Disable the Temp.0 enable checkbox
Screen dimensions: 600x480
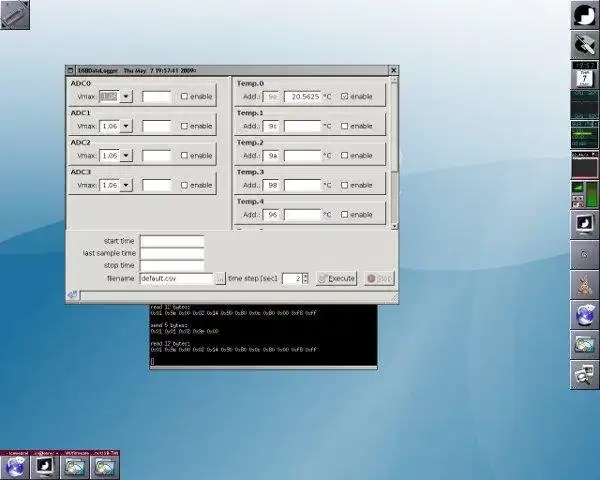344,96
